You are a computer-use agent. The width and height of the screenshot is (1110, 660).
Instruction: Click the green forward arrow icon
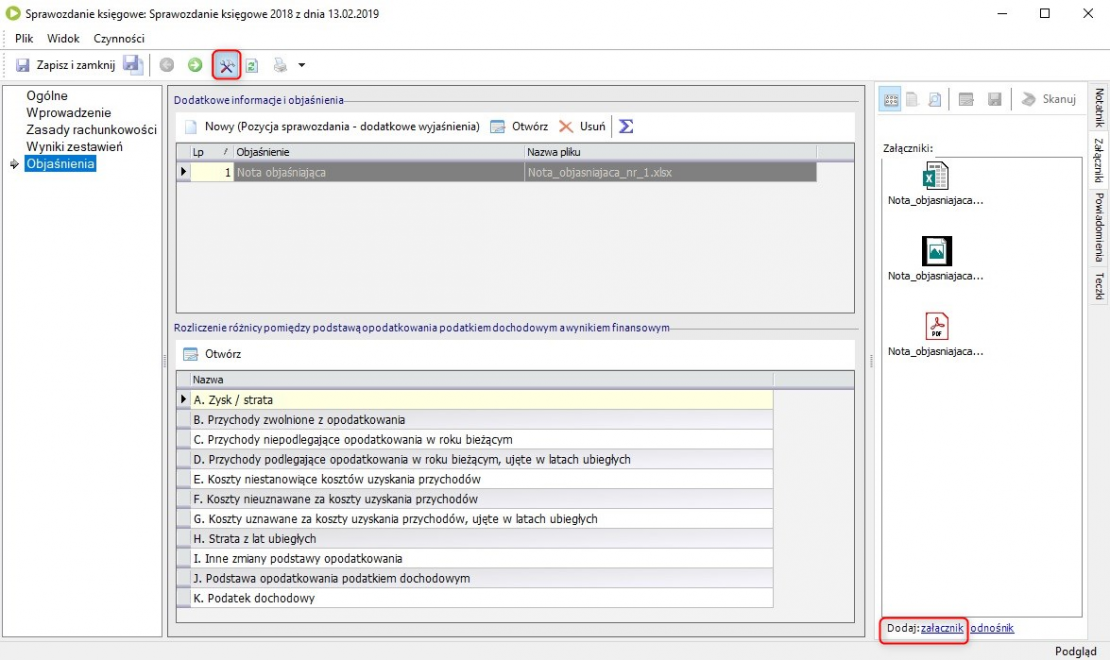click(195, 66)
